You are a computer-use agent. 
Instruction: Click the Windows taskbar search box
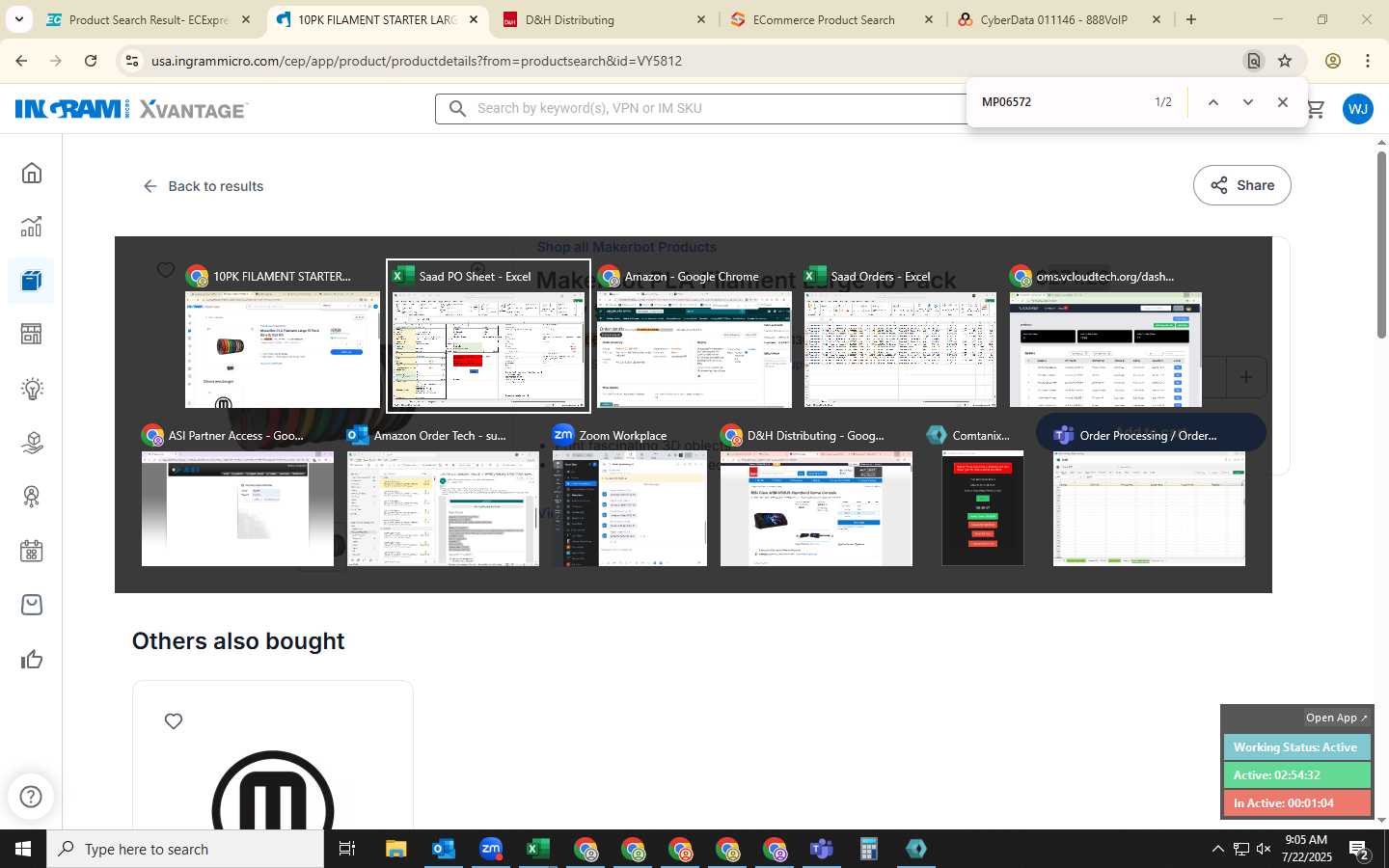click(x=185, y=849)
